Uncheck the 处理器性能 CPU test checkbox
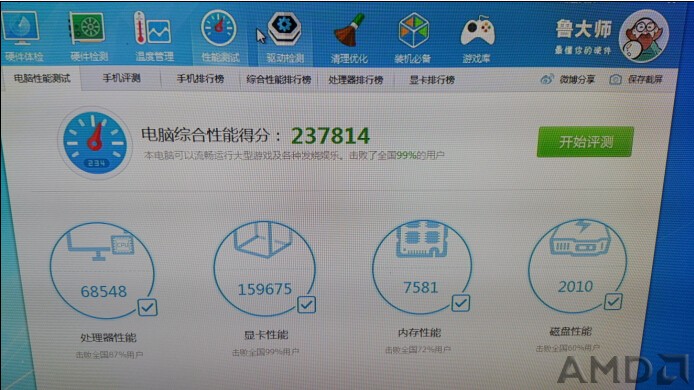694x390 pixels. tap(147, 307)
